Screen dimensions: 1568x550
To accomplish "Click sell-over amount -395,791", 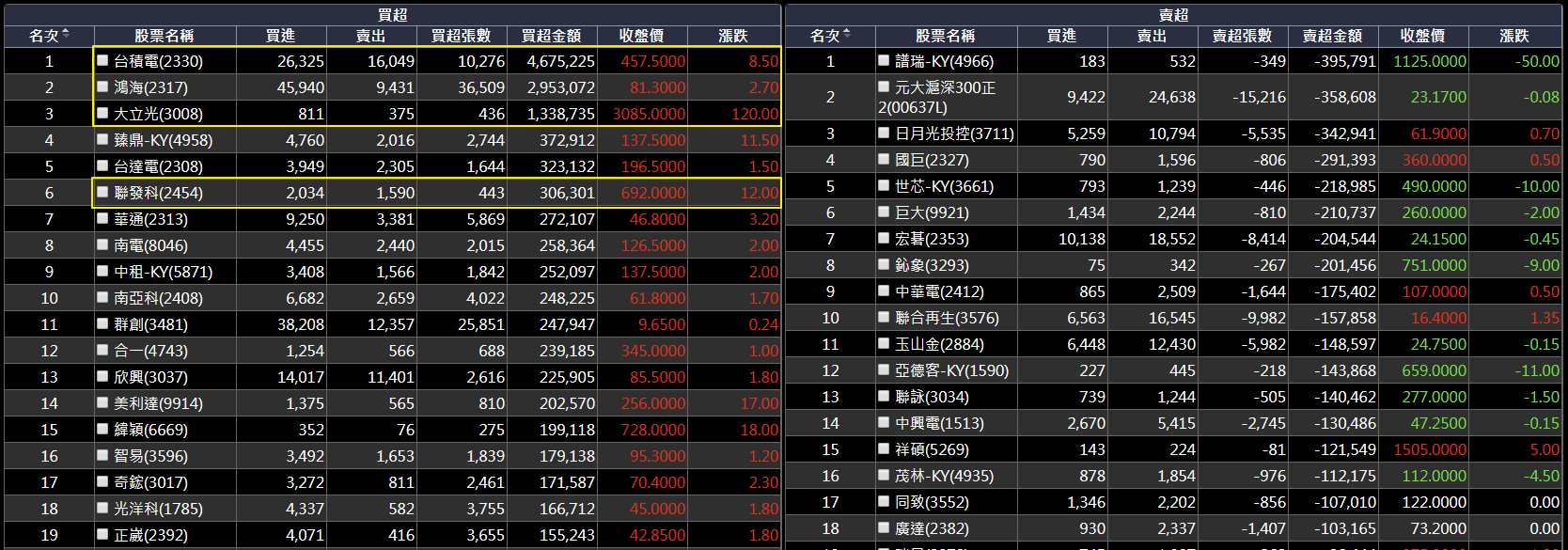I will click(x=1345, y=61).
